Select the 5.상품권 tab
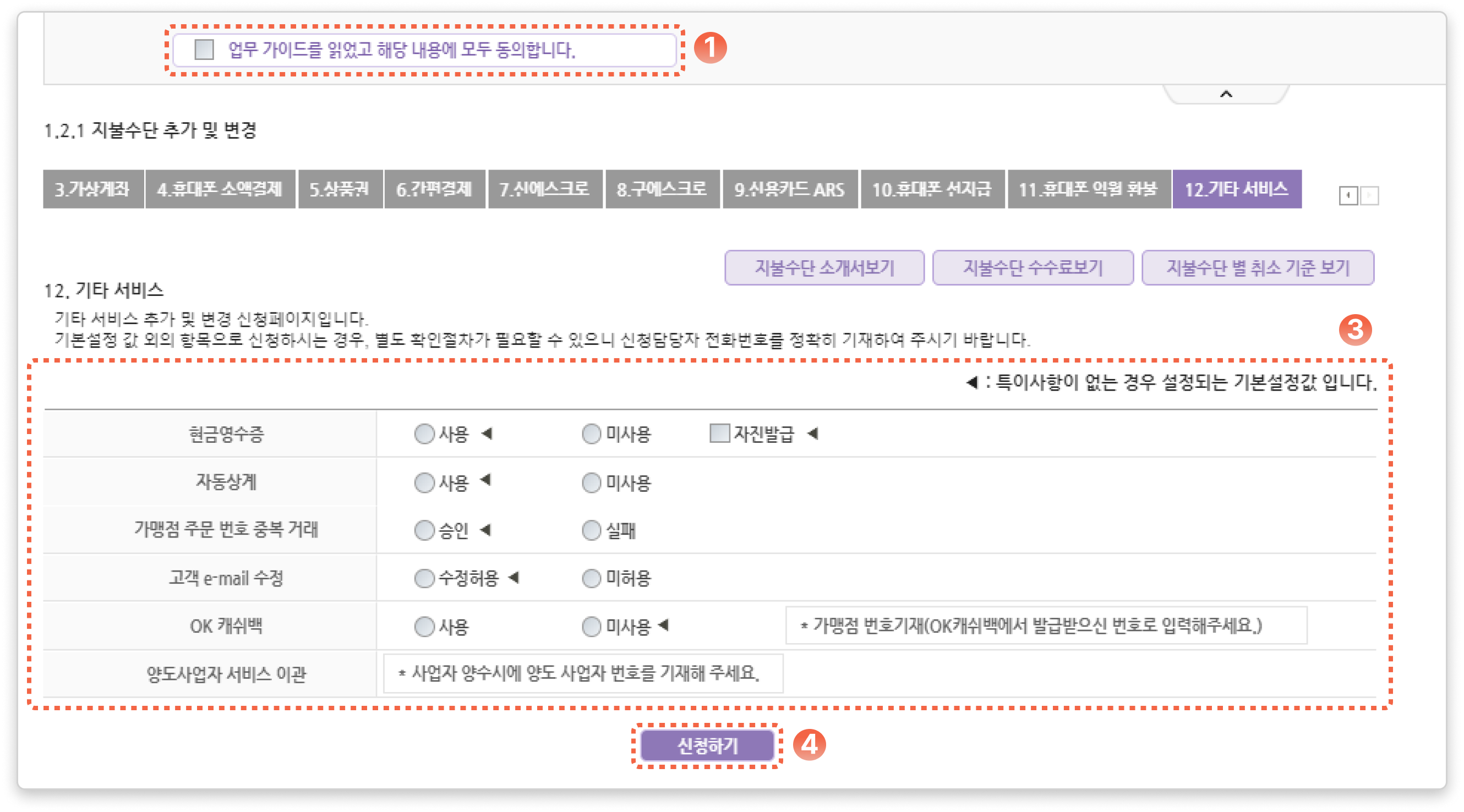This screenshot has width=1464, height=812. [340, 189]
